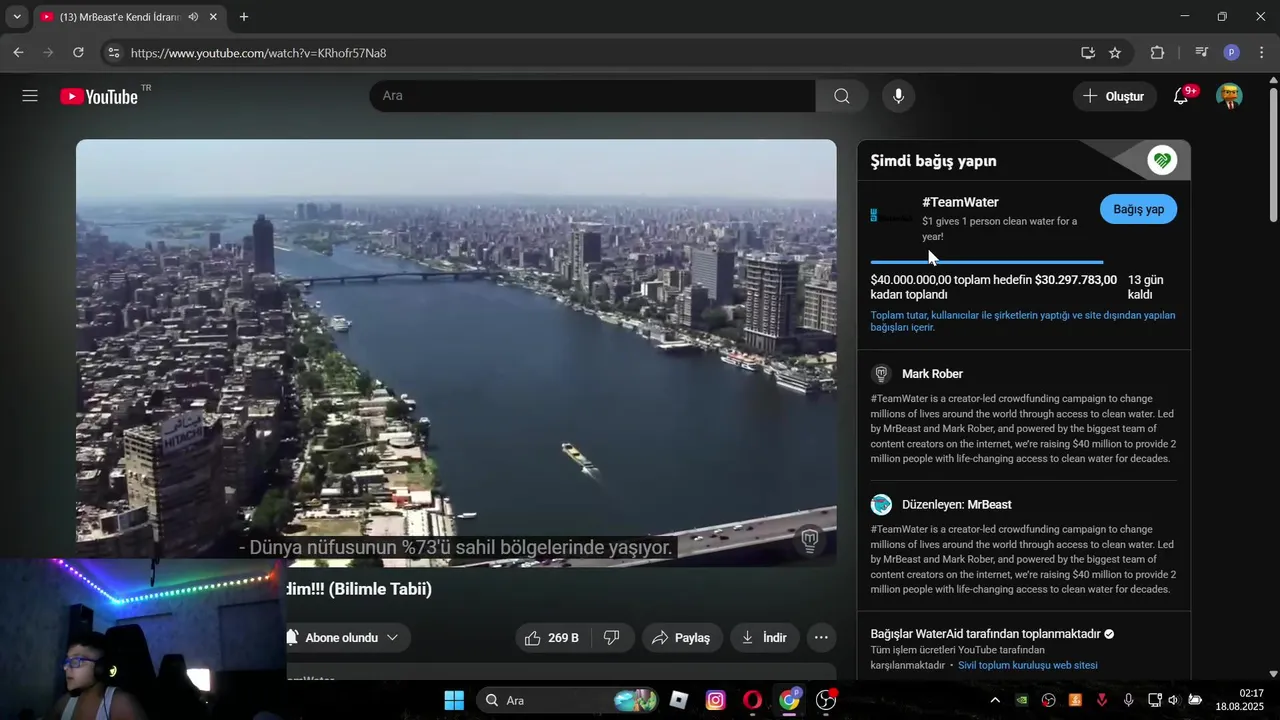Open NVIDIA tray icon
Image resolution: width=1280 pixels, height=720 pixels.
point(1022,700)
